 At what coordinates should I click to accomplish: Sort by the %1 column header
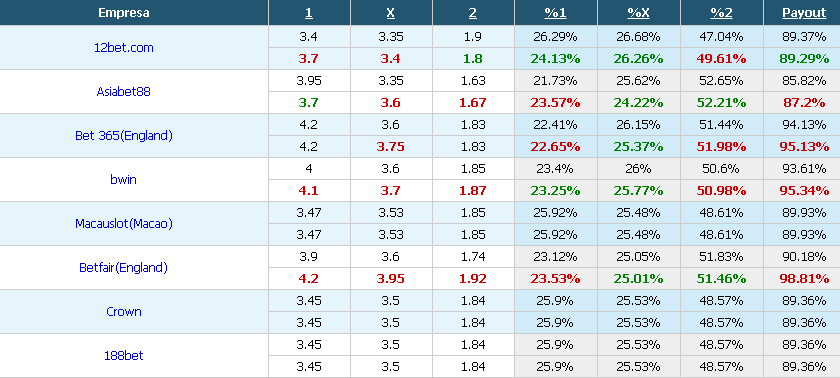[556, 13]
